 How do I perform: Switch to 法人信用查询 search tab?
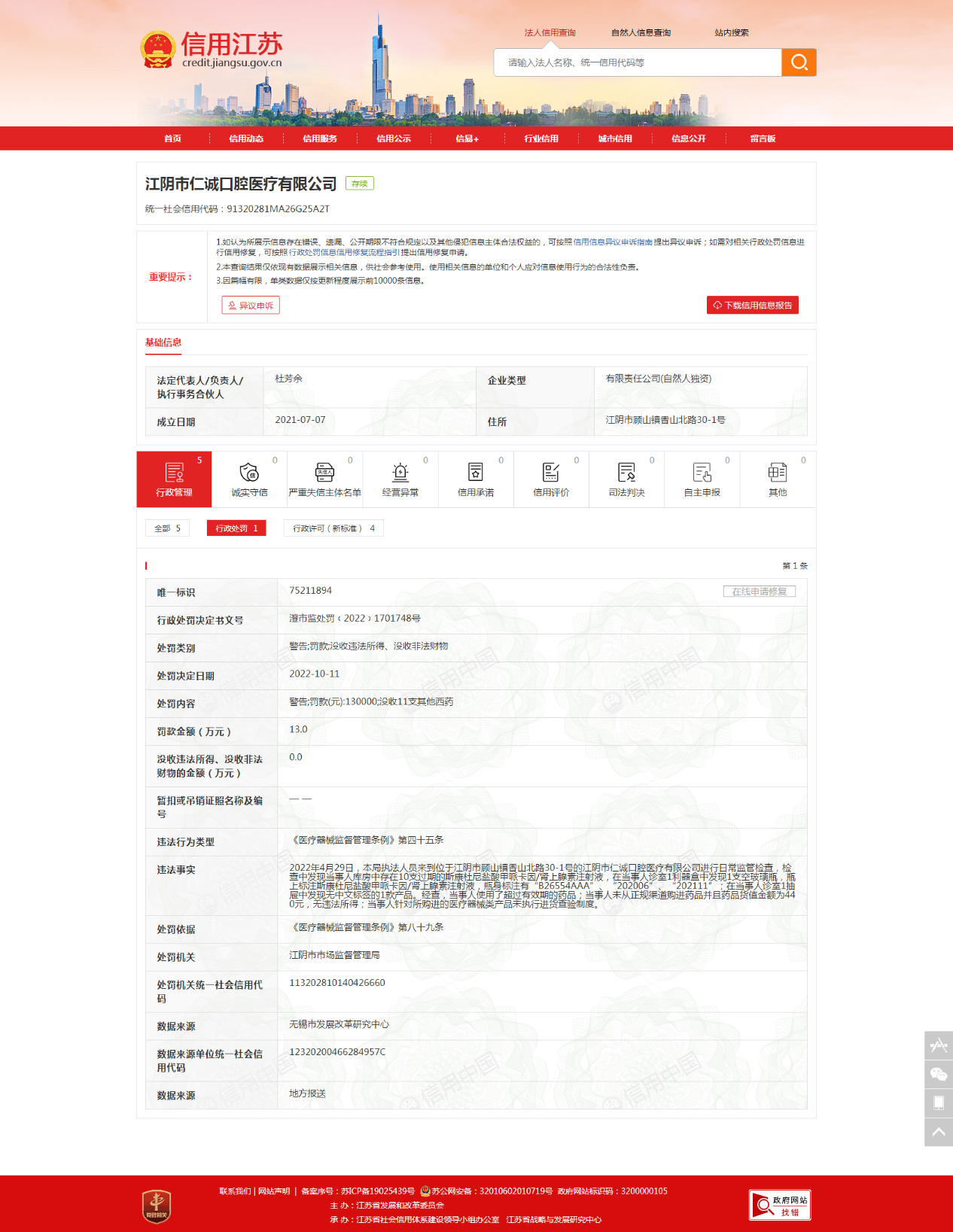(550, 32)
